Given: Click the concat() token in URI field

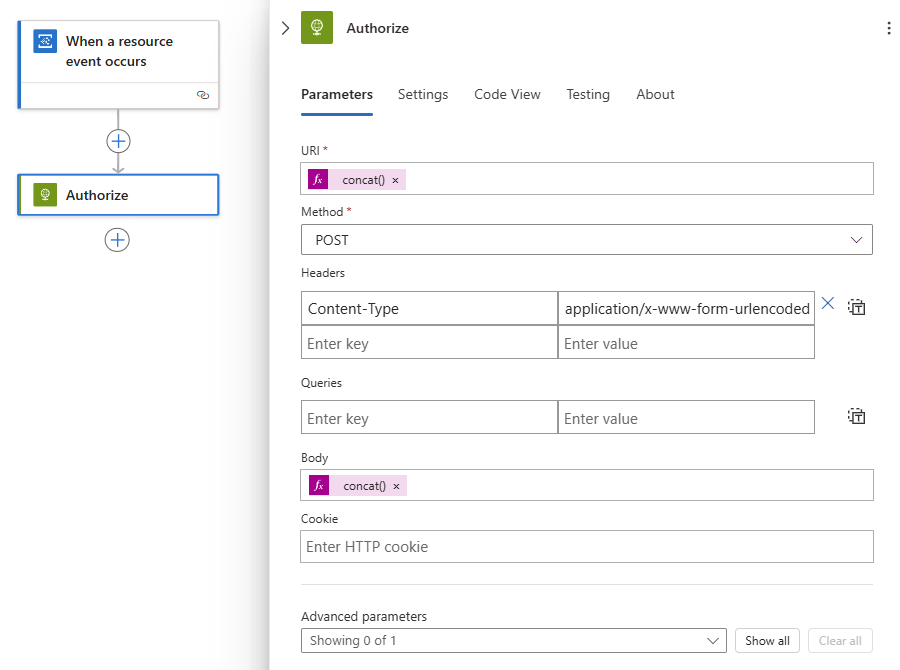Looking at the screenshot, I should (x=357, y=180).
